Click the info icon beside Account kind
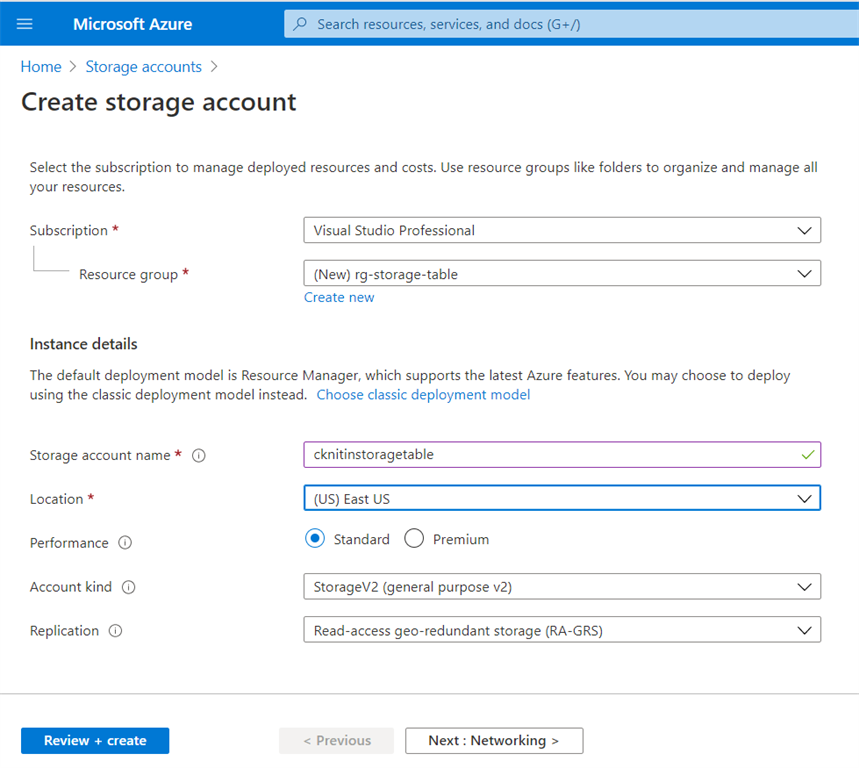859x768 pixels. click(129, 587)
